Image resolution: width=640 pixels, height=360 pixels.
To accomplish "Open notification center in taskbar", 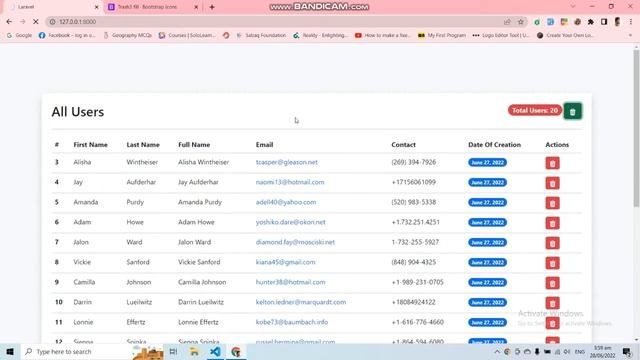I will (627, 351).
